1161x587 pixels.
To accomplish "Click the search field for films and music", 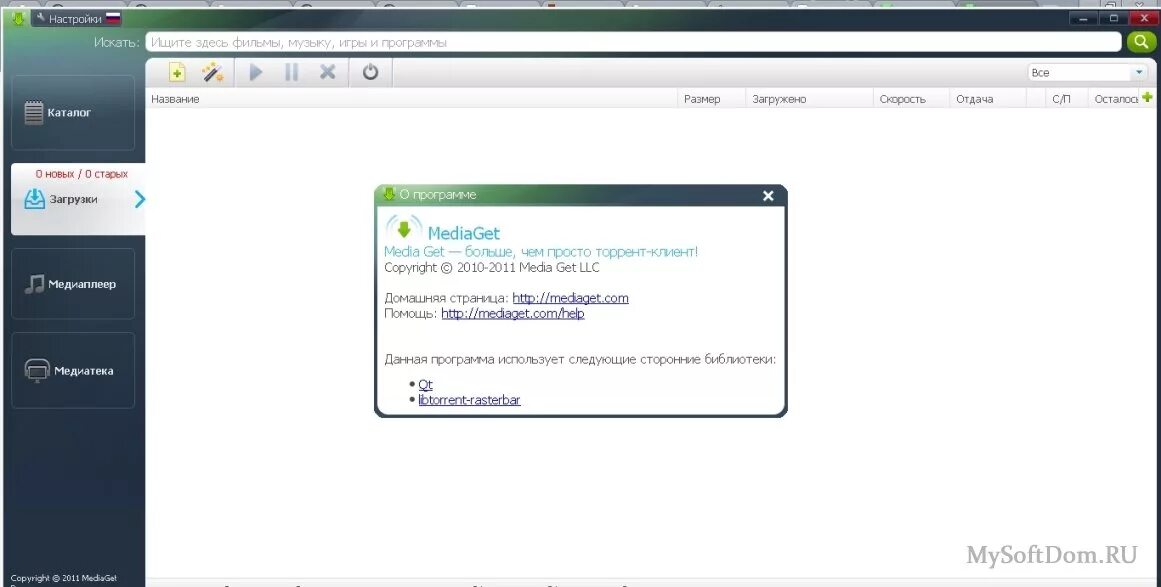I will click(633, 42).
